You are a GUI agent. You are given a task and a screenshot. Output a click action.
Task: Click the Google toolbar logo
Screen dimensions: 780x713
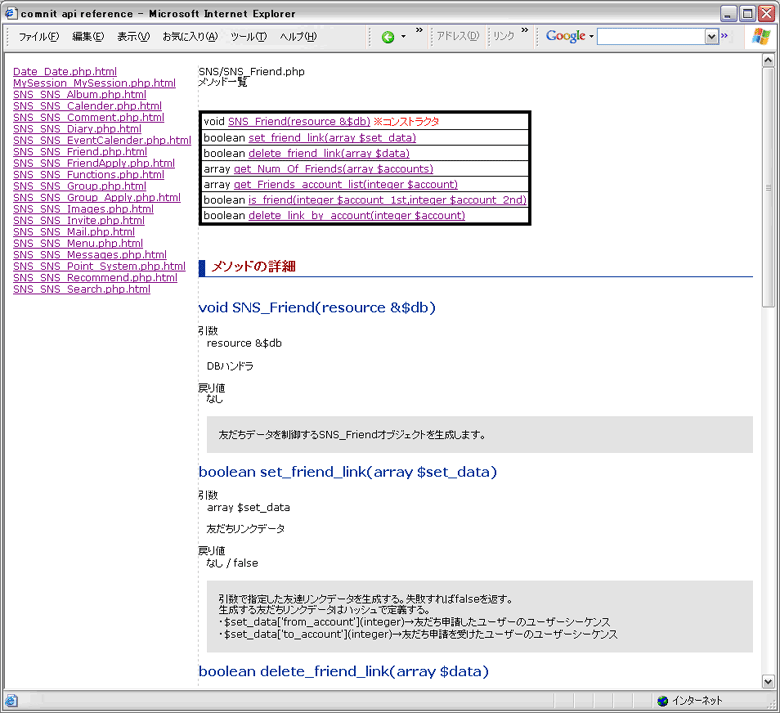click(x=565, y=36)
